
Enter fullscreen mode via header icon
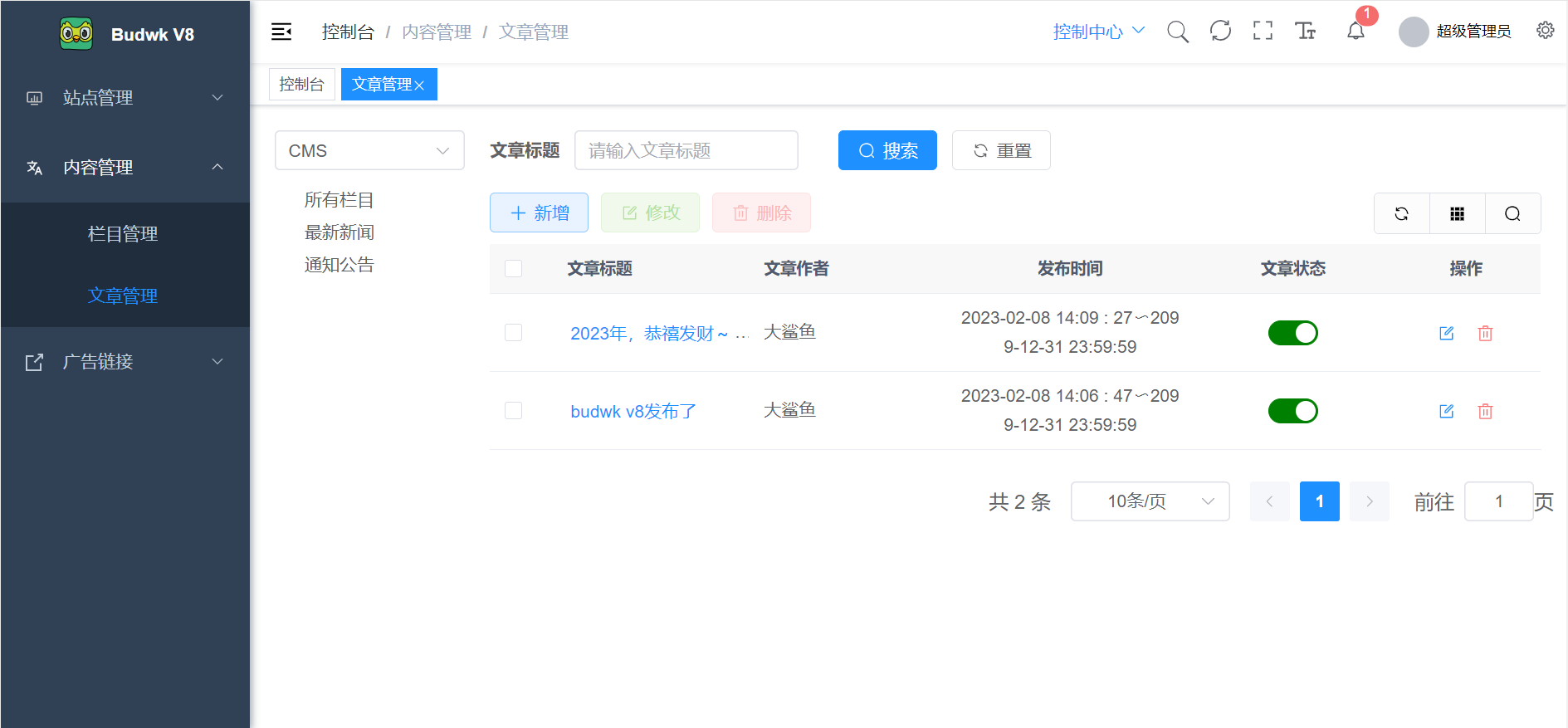1263,32
